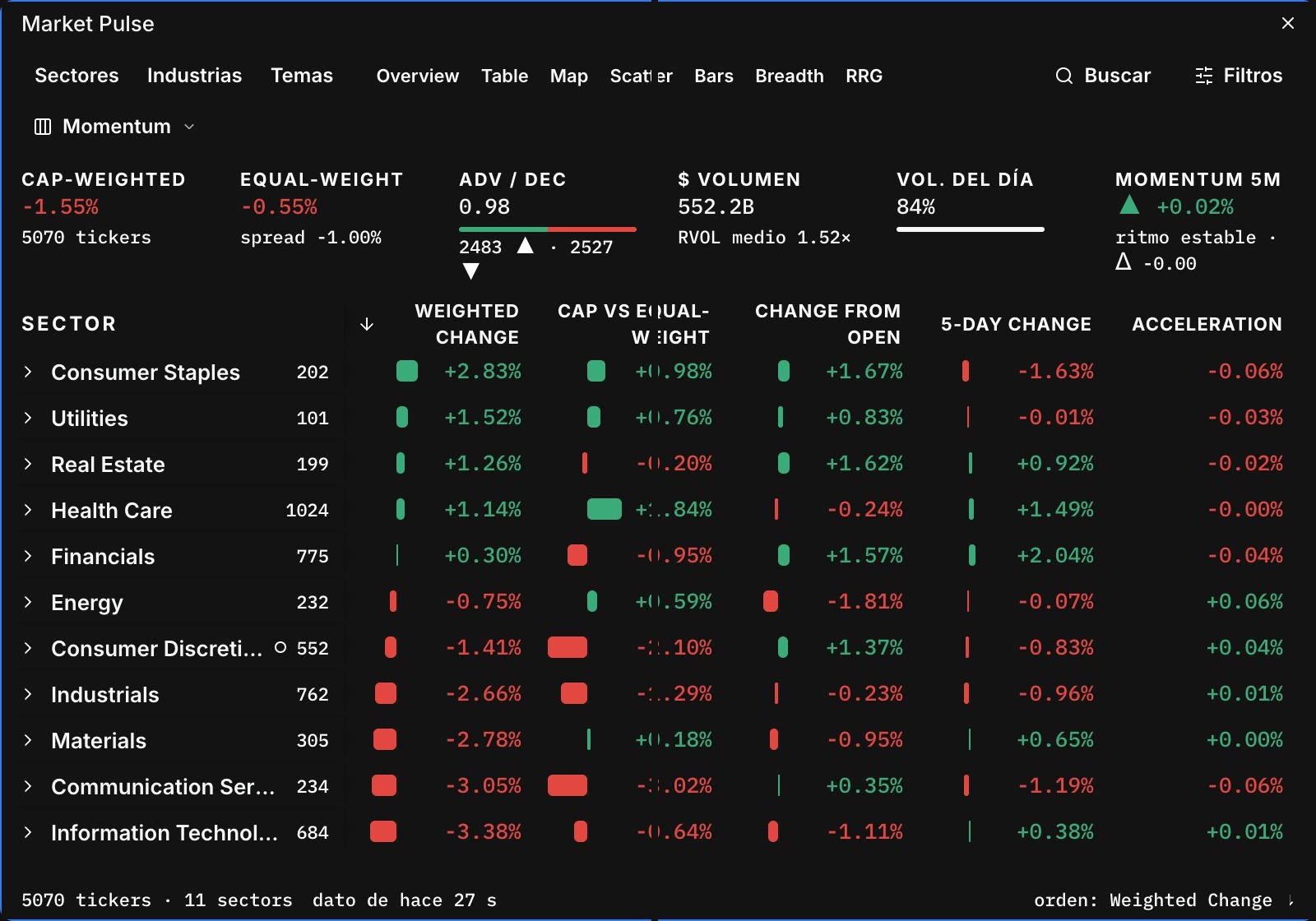Image resolution: width=1316 pixels, height=921 pixels.
Task: Expand the Consumer Discretionary sector row
Action: coord(28,648)
